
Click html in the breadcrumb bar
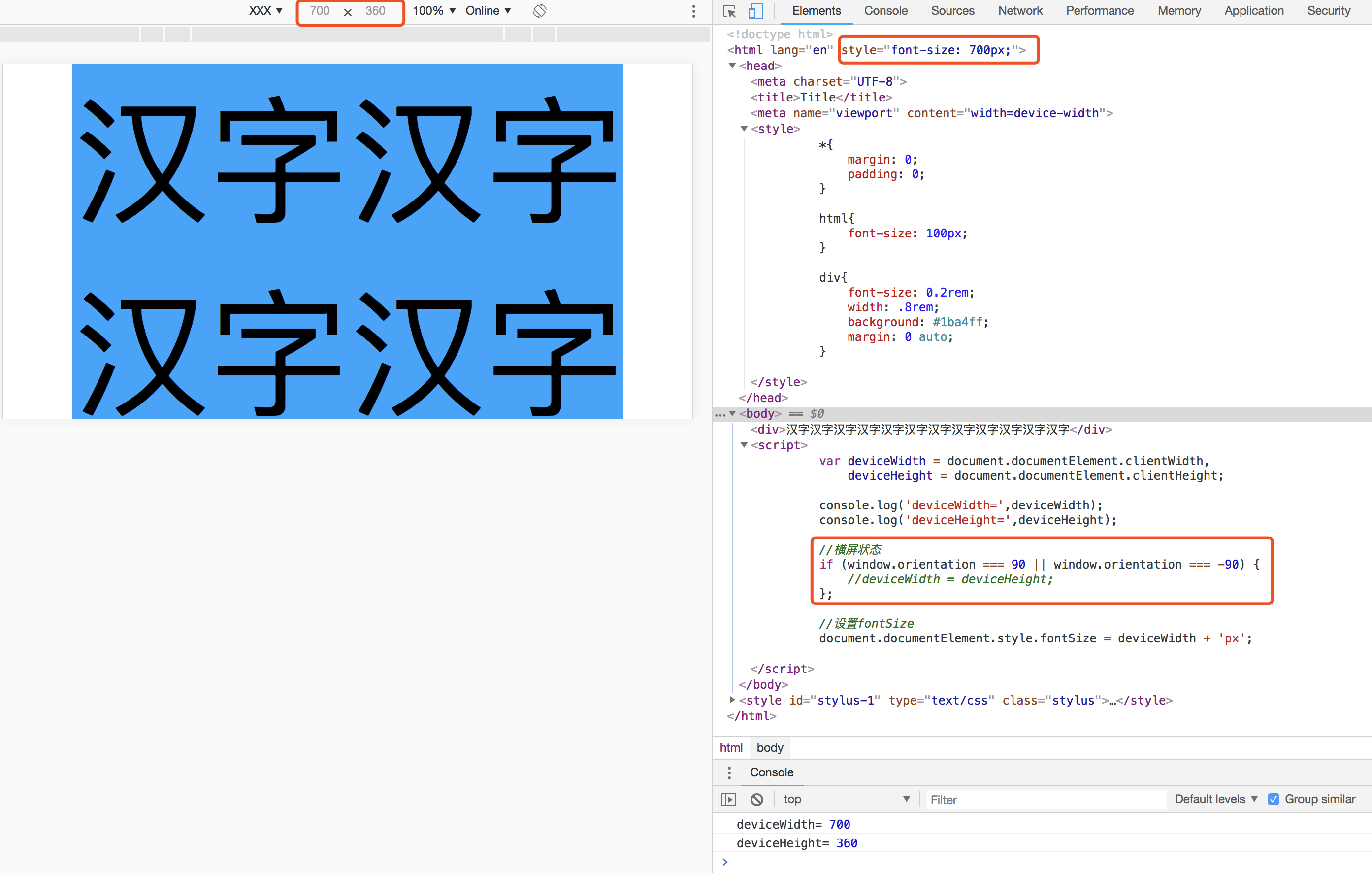(730, 748)
